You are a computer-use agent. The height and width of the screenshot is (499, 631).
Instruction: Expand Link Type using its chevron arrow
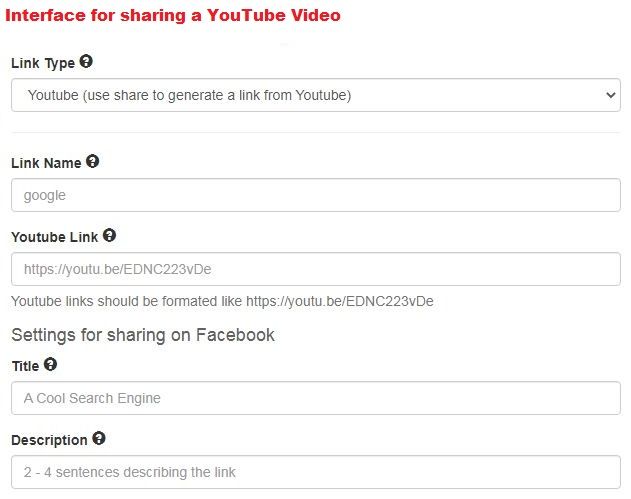(x=611, y=96)
